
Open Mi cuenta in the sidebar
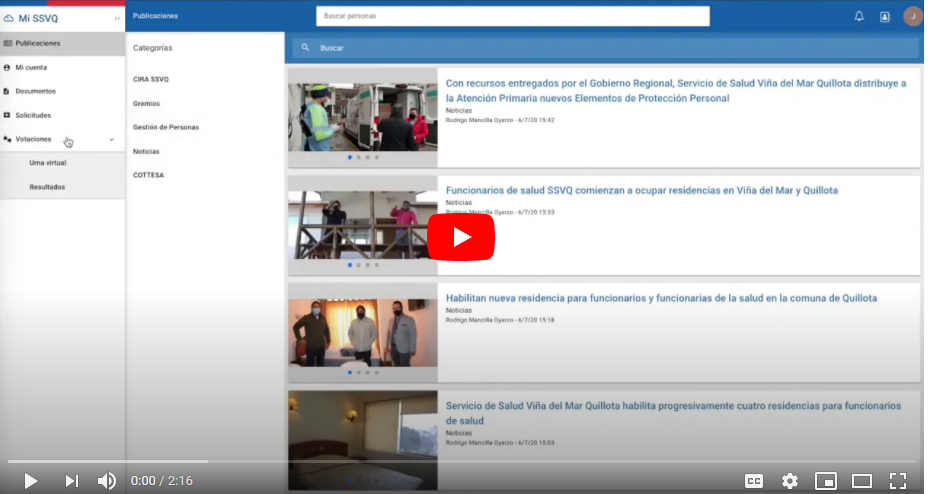click(62, 67)
